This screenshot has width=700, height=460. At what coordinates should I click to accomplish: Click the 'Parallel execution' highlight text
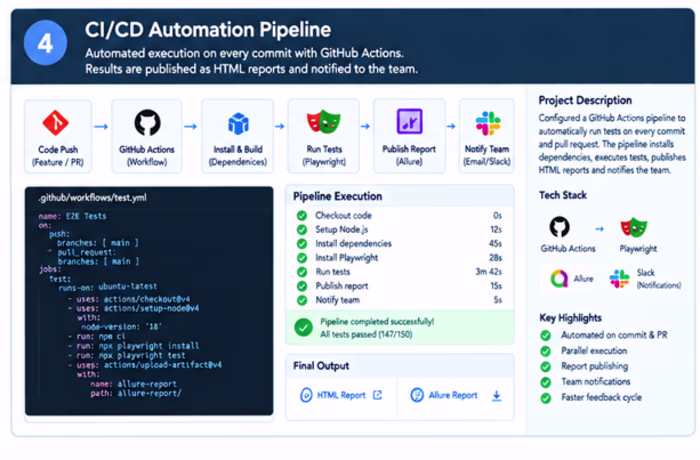pos(594,351)
